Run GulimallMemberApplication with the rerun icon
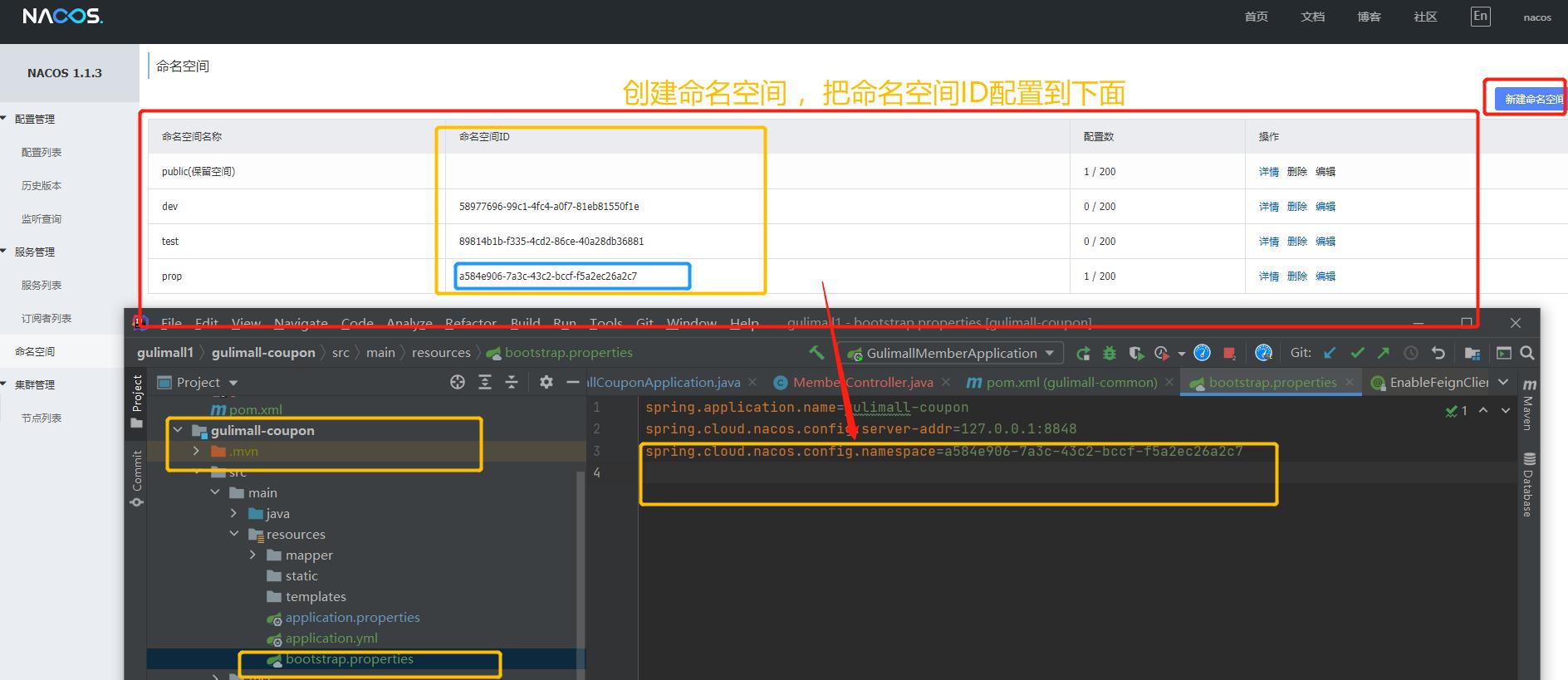 (x=1083, y=354)
